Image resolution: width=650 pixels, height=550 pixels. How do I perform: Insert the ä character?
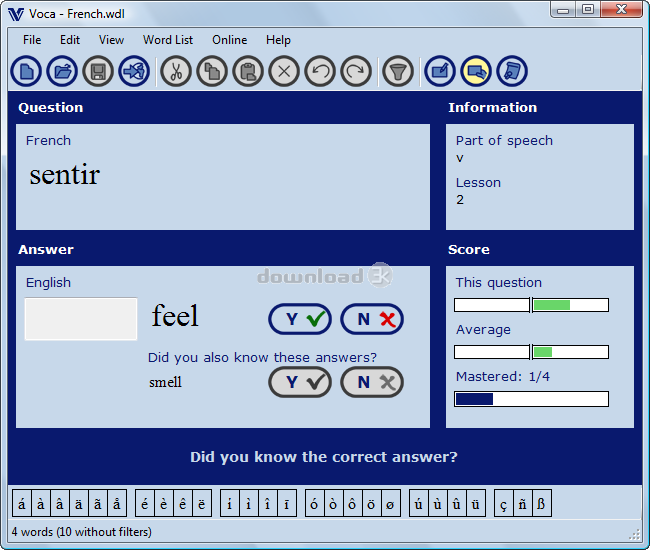(x=79, y=504)
